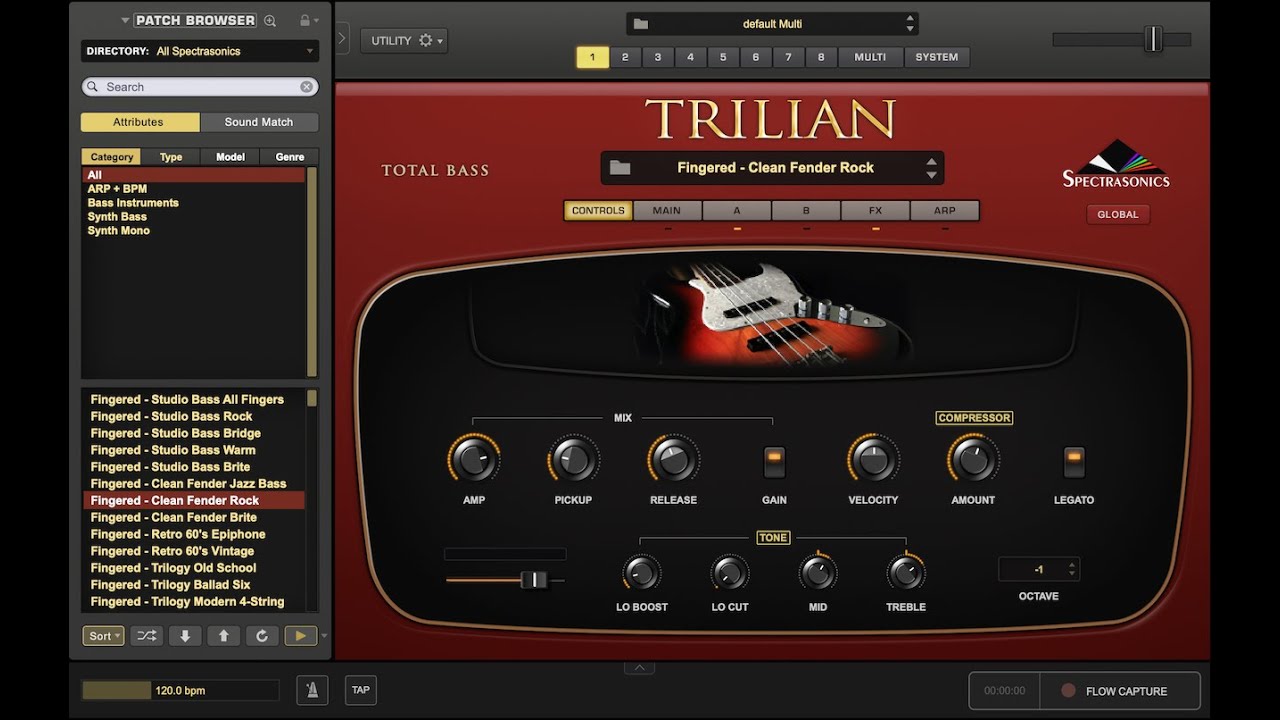Toggle the TONE section on/off label

pyautogui.click(x=773, y=538)
